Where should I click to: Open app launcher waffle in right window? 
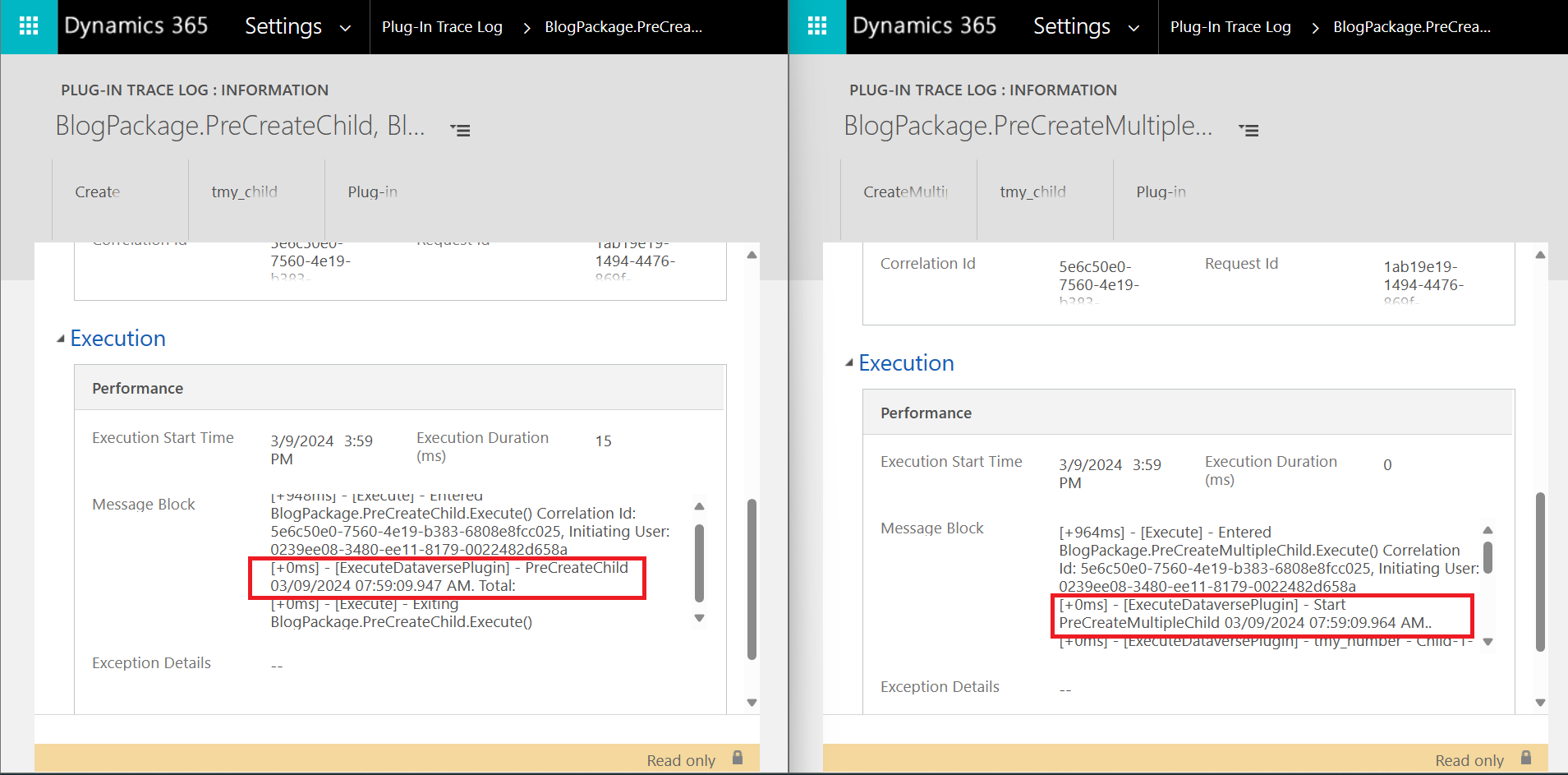tap(817, 26)
